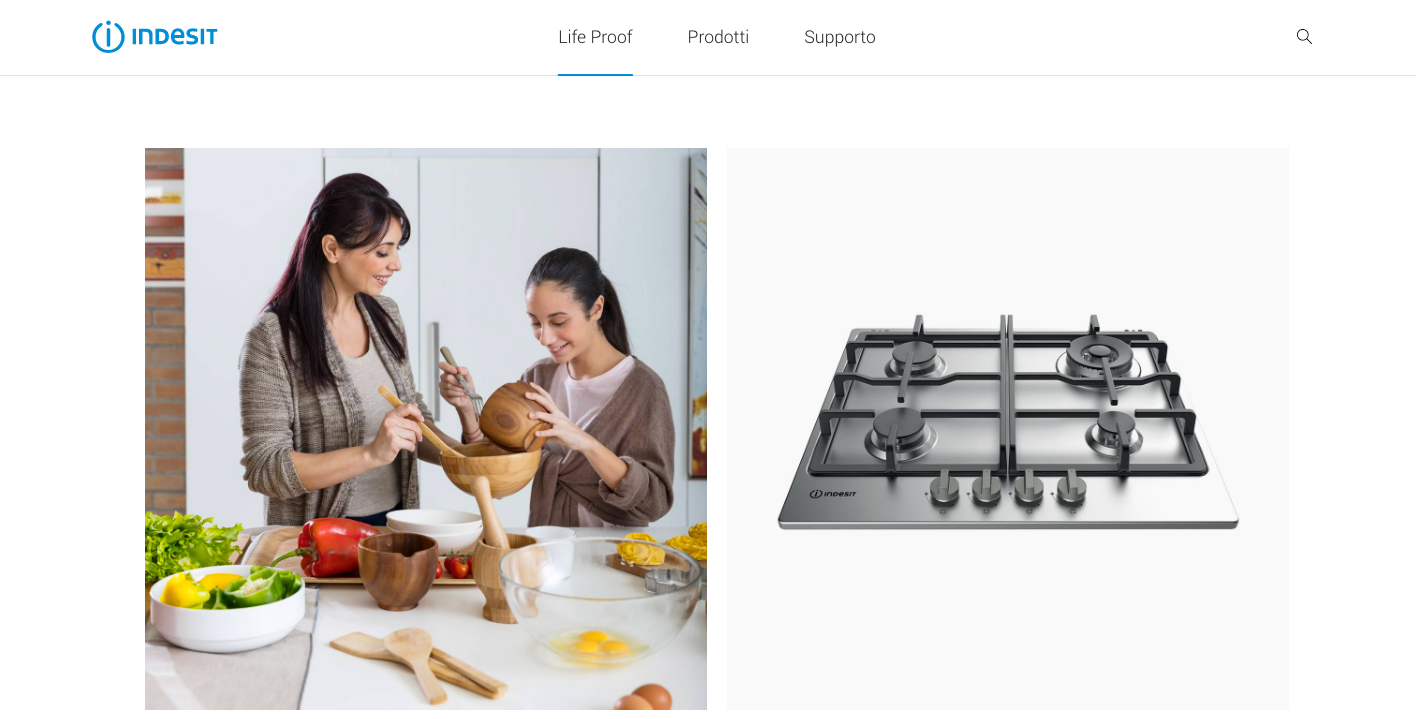Image resolution: width=1416 pixels, height=719 pixels.
Task: Click the Indesit logo printed on the hob
Action: tap(833, 493)
